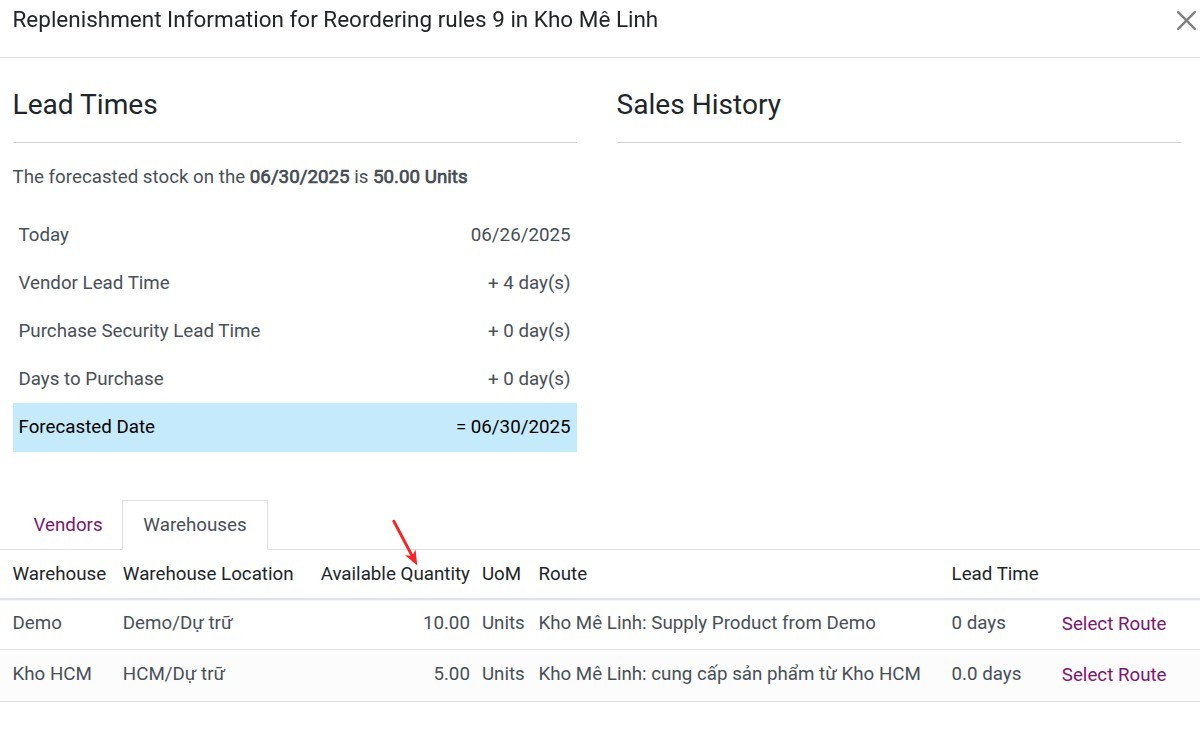1200x739 pixels.
Task: Click the HCM/Dự trữ location cell
Action: coord(174,674)
